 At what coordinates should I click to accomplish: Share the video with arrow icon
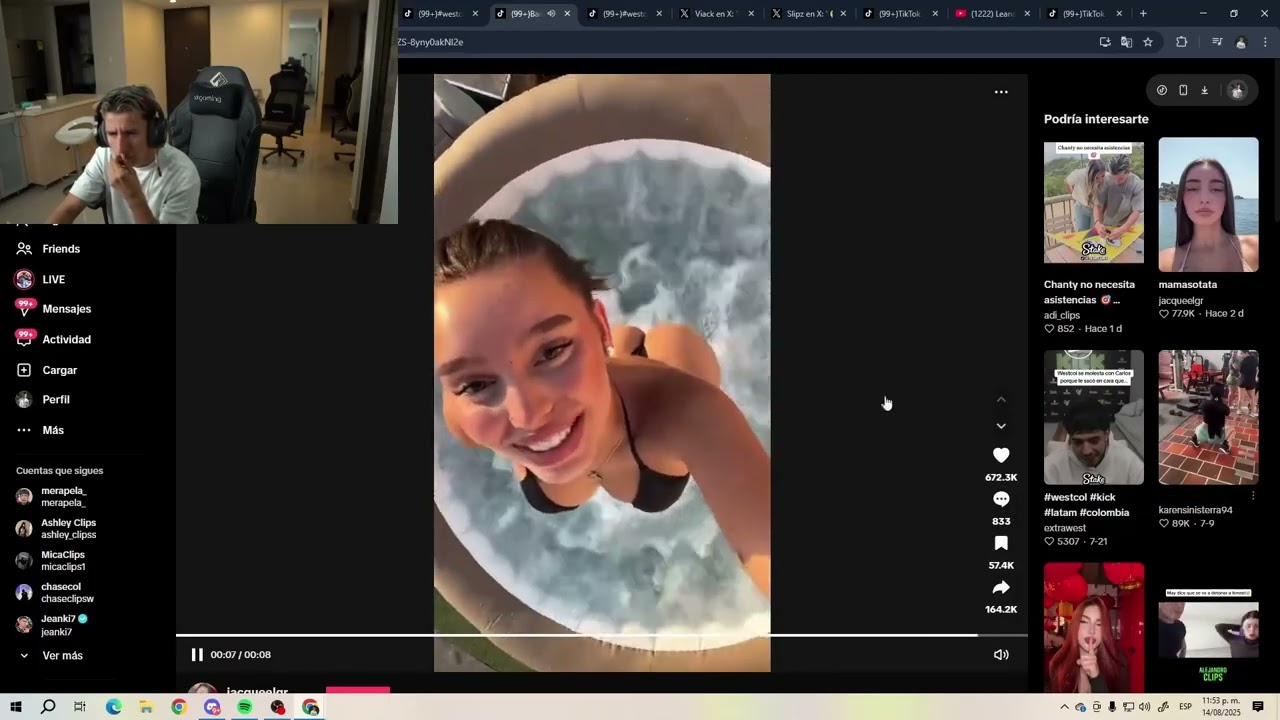coord(1001,587)
